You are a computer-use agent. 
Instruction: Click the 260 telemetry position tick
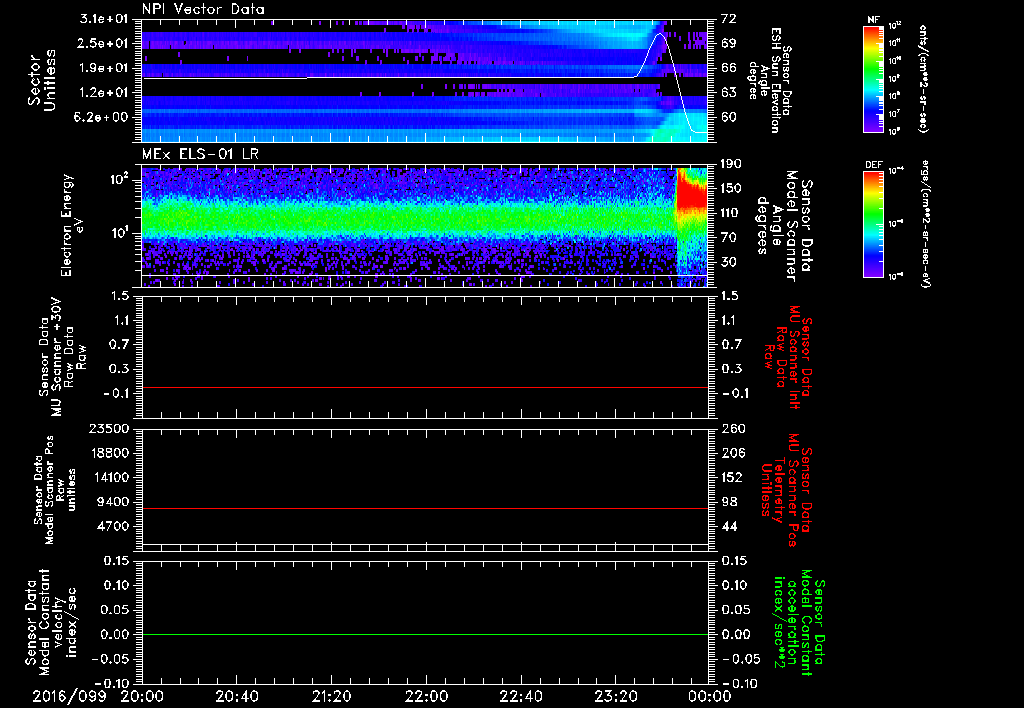(x=732, y=429)
